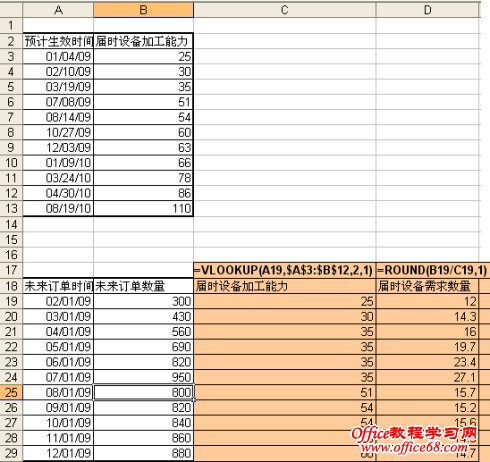This screenshot has height=462, width=490.
Task: Click demand value 14.3
Action: pos(428,317)
